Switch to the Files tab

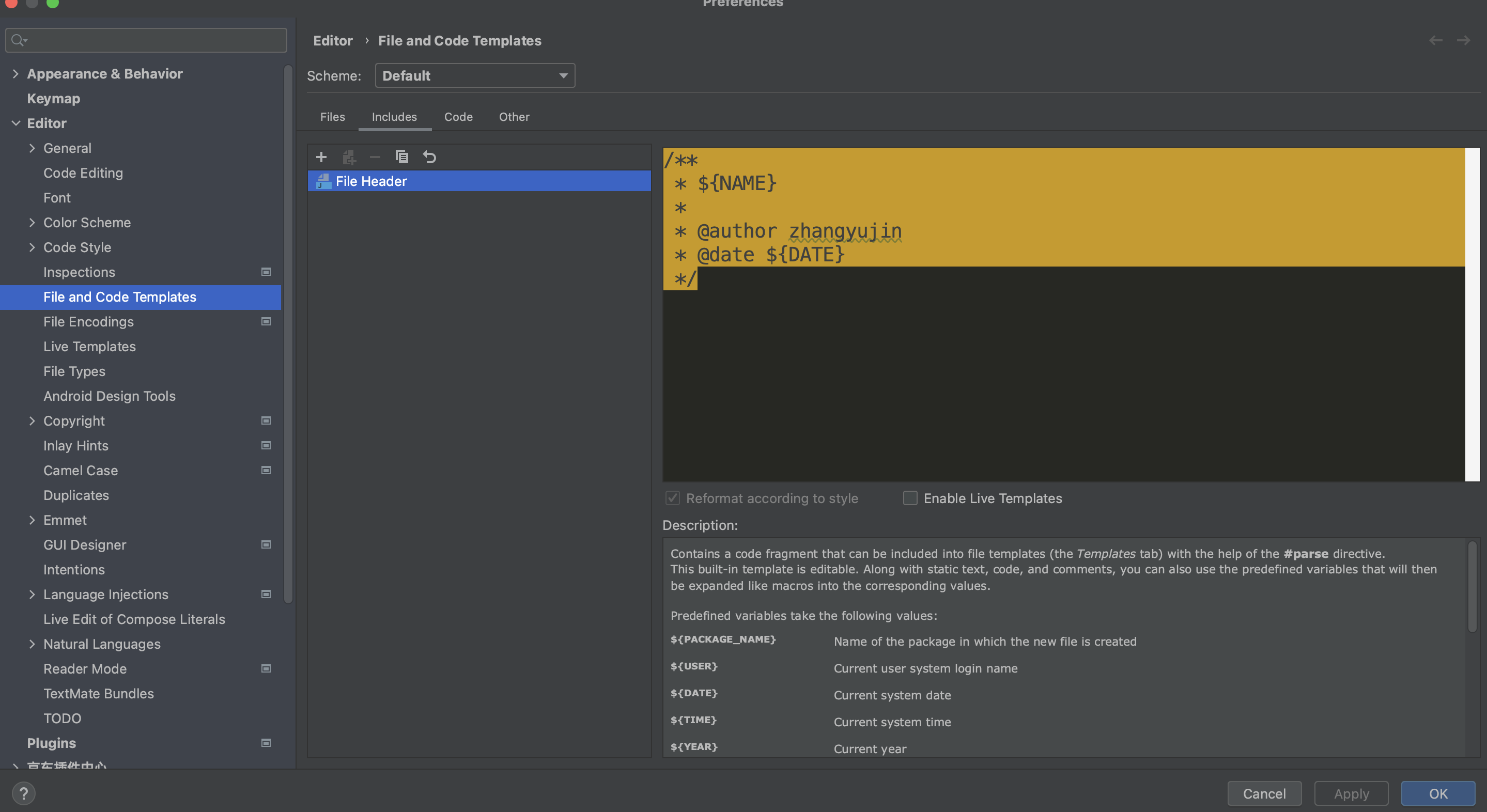click(x=333, y=117)
